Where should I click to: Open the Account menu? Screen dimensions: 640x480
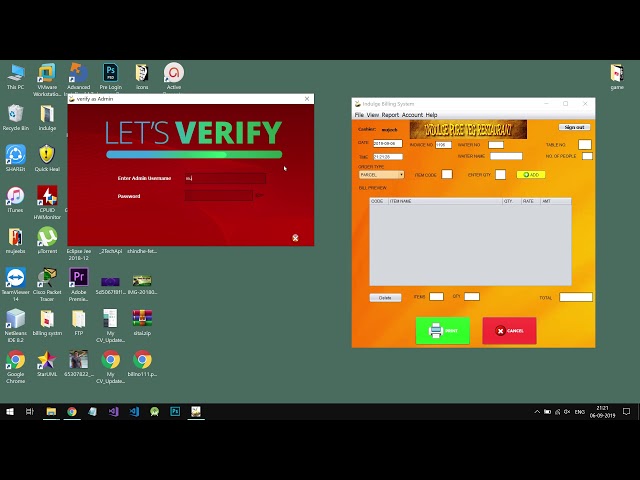412,115
